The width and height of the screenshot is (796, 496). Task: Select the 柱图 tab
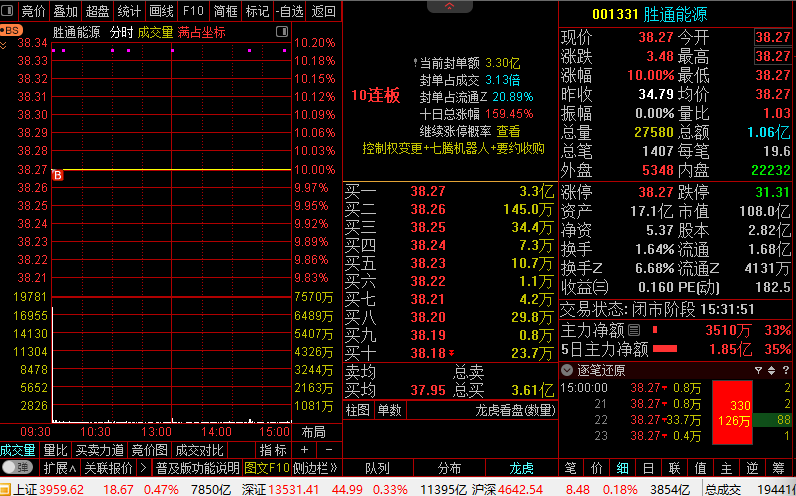point(358,410)
